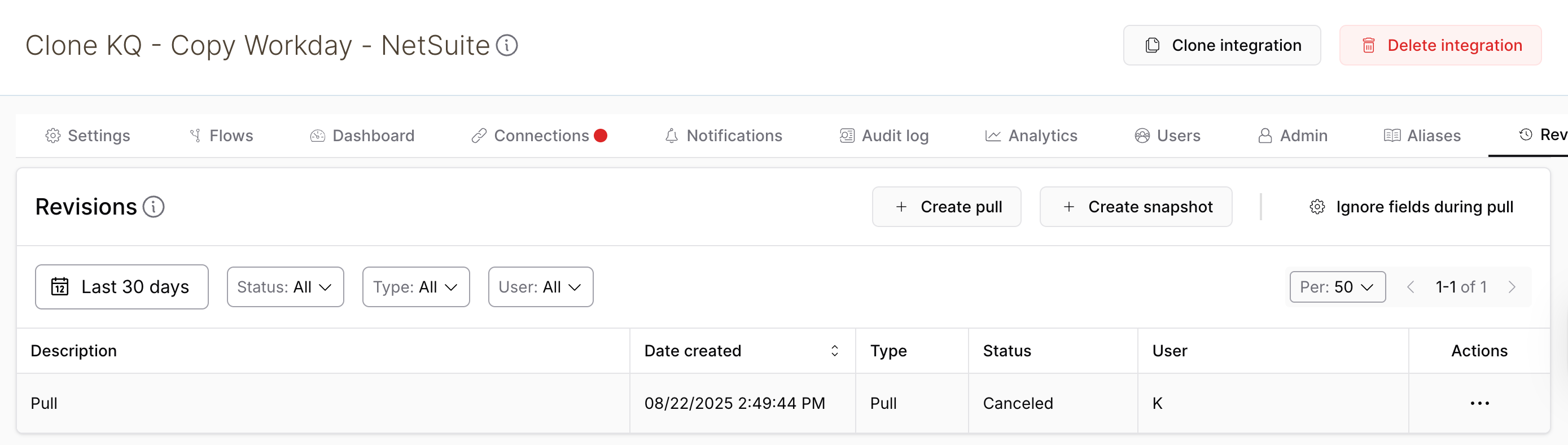
Task: Click the Clone integration button
Action: tap(1221, 45)
